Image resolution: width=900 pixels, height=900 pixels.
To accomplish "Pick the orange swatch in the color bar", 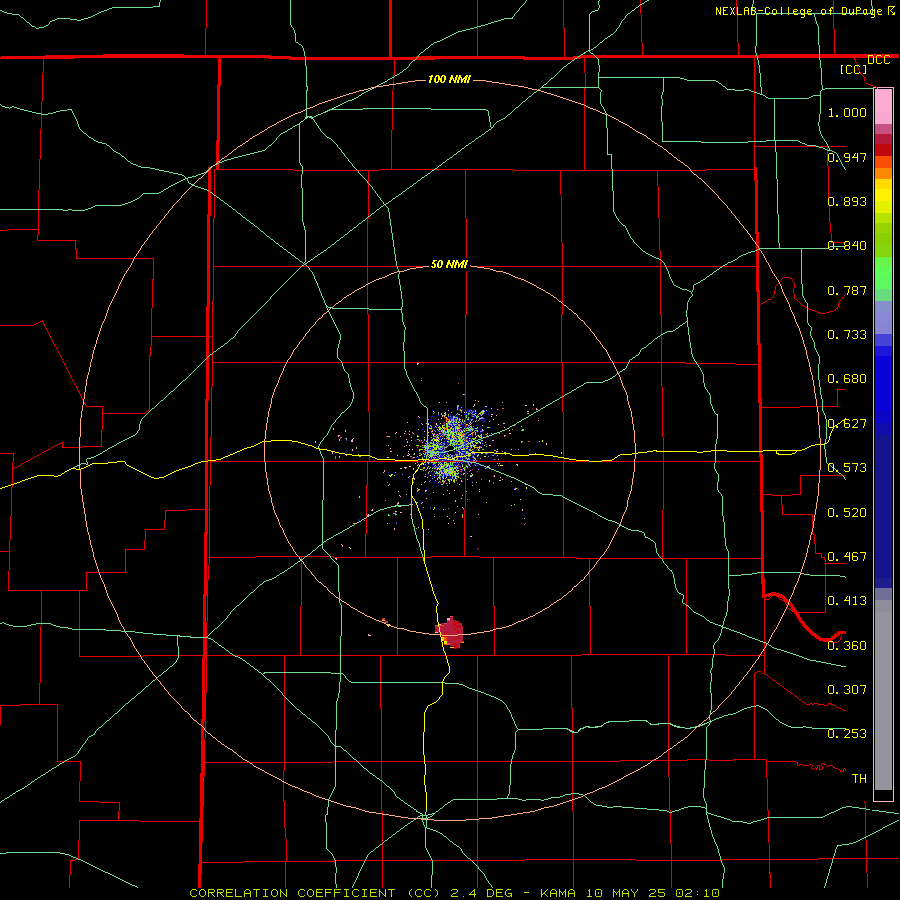I will tap(883, 173).
